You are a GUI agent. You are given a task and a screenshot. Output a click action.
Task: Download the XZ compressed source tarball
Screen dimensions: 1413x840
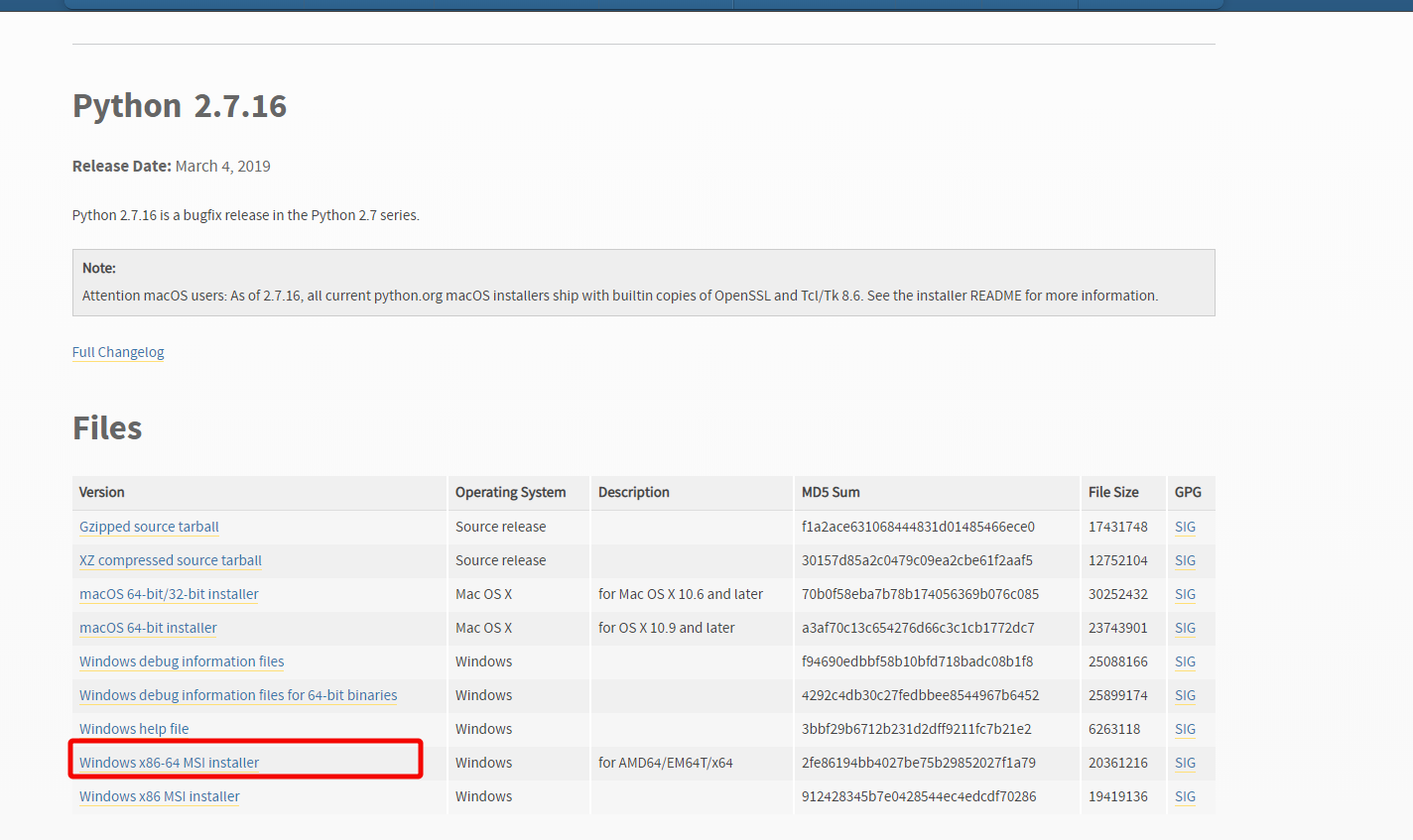tap(170, 560)
